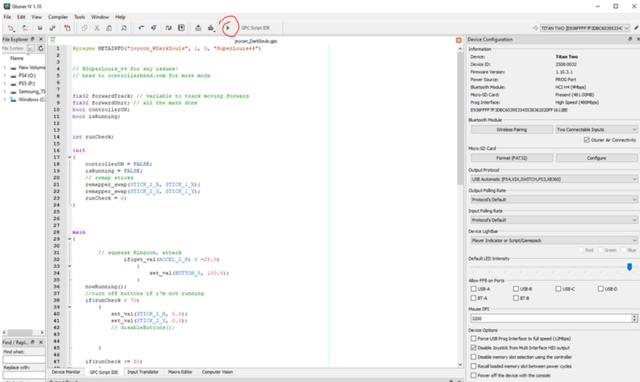Viewport: 640px width, 382px height.
Task: Enable FPS on USB-A port
Action: (x=473, y=289)
